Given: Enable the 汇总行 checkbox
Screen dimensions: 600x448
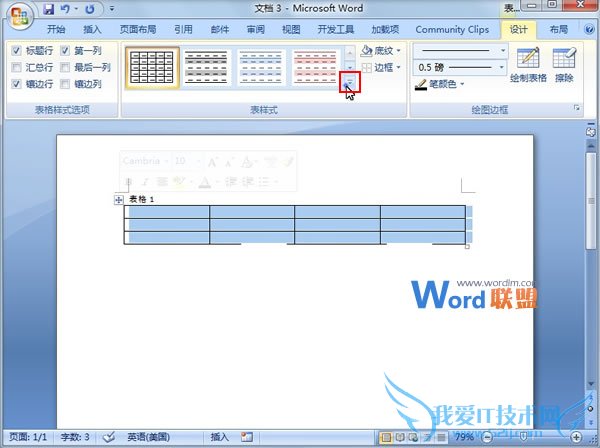Looking at the screenshot, I should [16, 68].
